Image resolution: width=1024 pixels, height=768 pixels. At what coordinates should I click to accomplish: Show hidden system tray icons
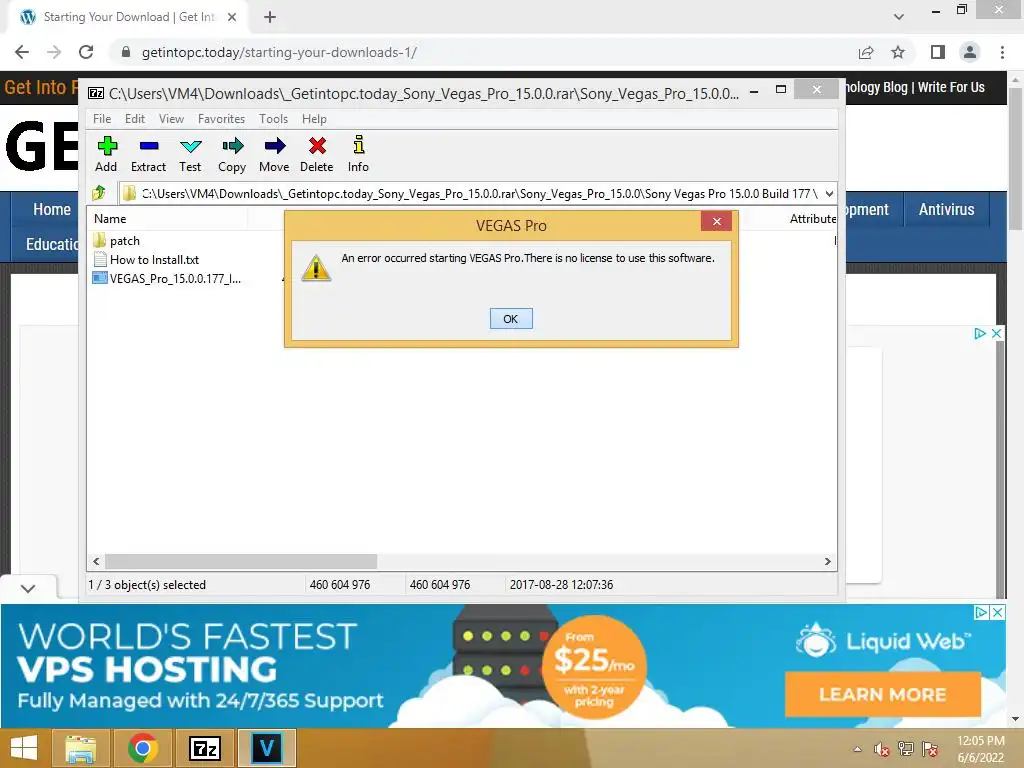click(x=857, y=749)
